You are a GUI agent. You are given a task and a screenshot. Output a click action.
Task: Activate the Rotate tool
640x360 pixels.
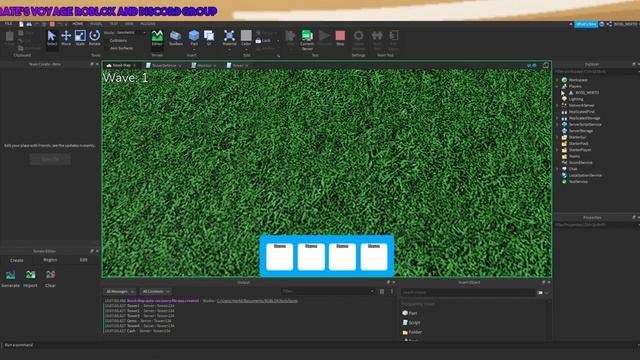tap(94, 38)
